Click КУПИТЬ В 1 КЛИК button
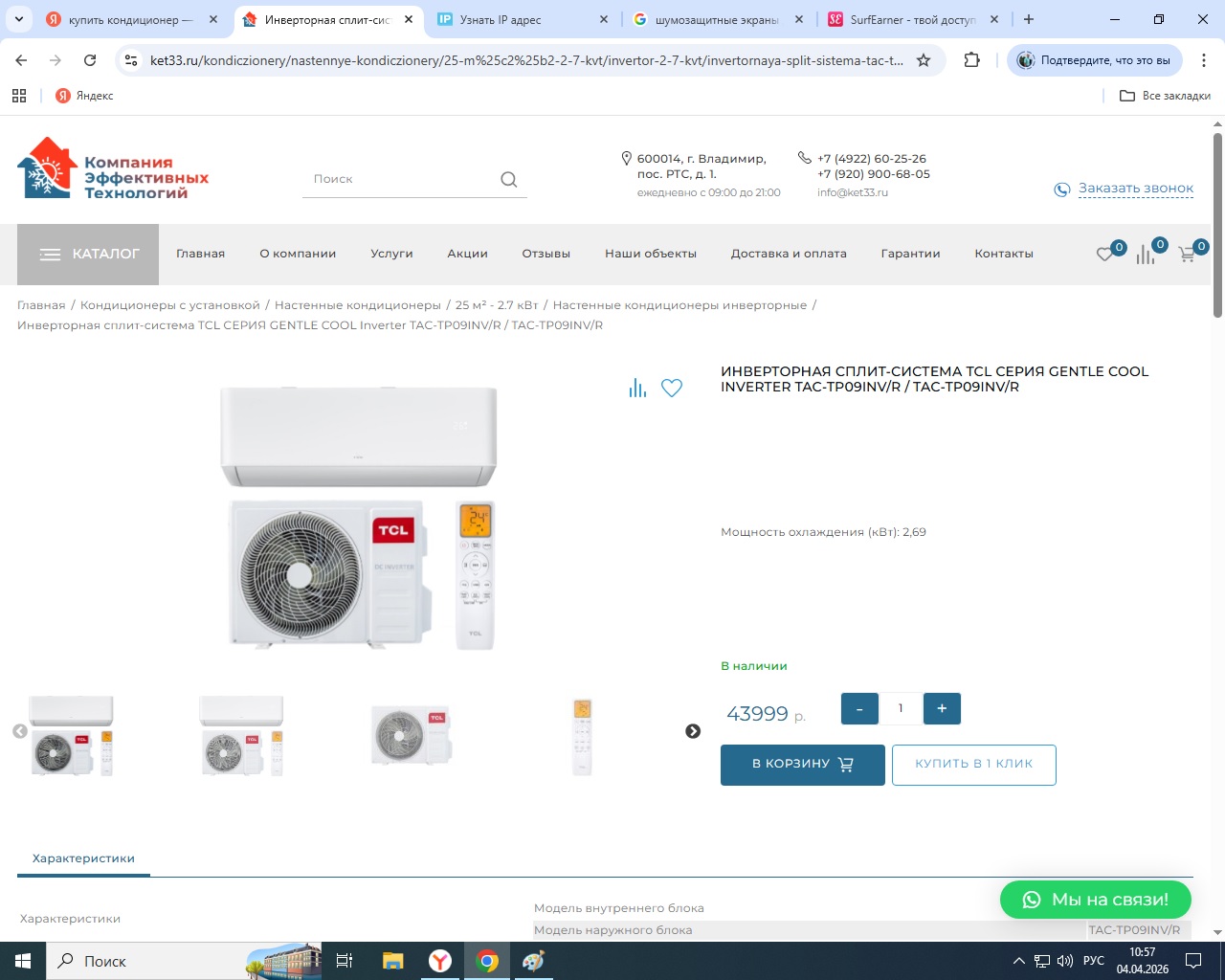The image size is (1225, 980). [x=973, y=765]
